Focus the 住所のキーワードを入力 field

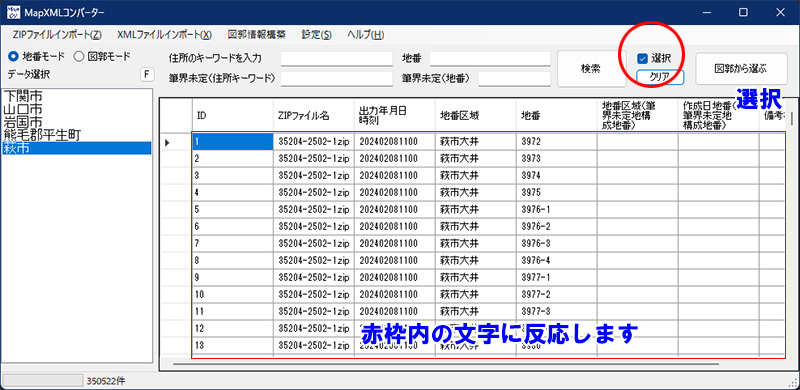pos(337,59)
